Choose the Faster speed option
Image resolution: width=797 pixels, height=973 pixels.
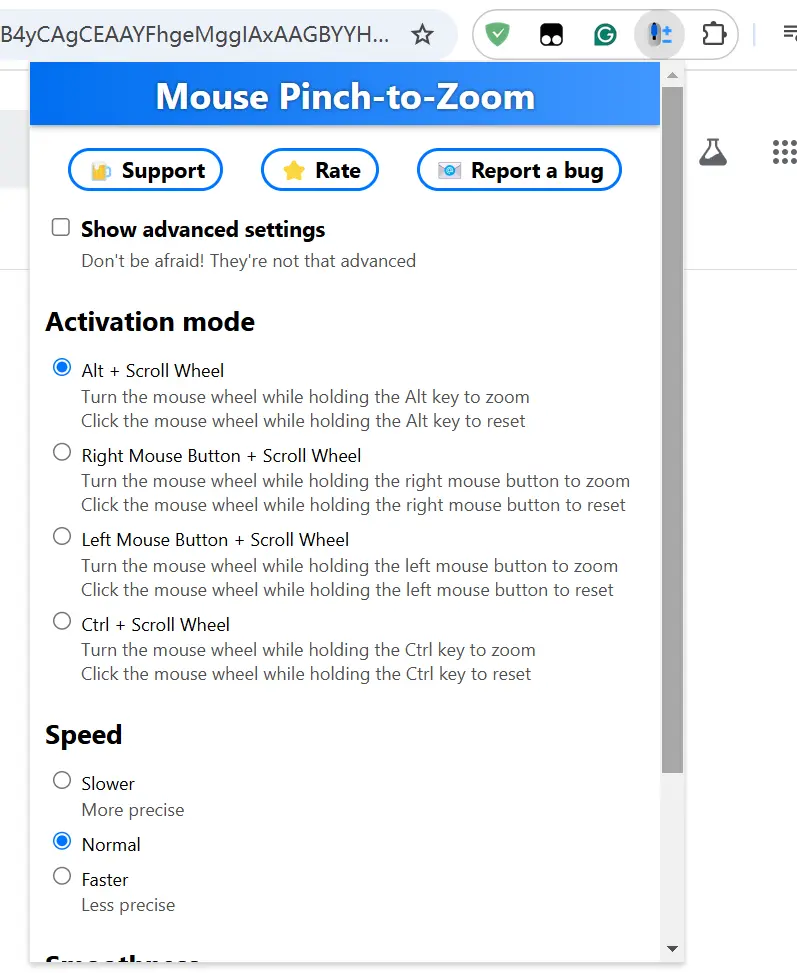62,877
